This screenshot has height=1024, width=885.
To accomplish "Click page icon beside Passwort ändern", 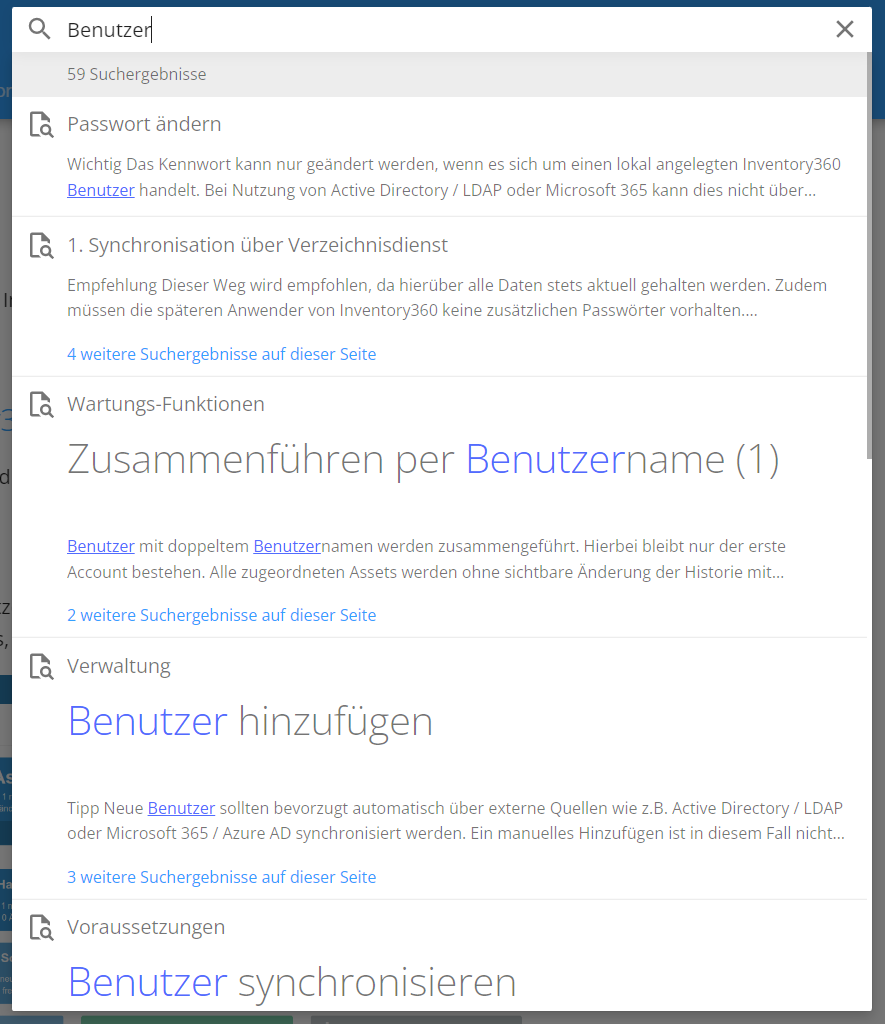I will (x=41, y=125).
